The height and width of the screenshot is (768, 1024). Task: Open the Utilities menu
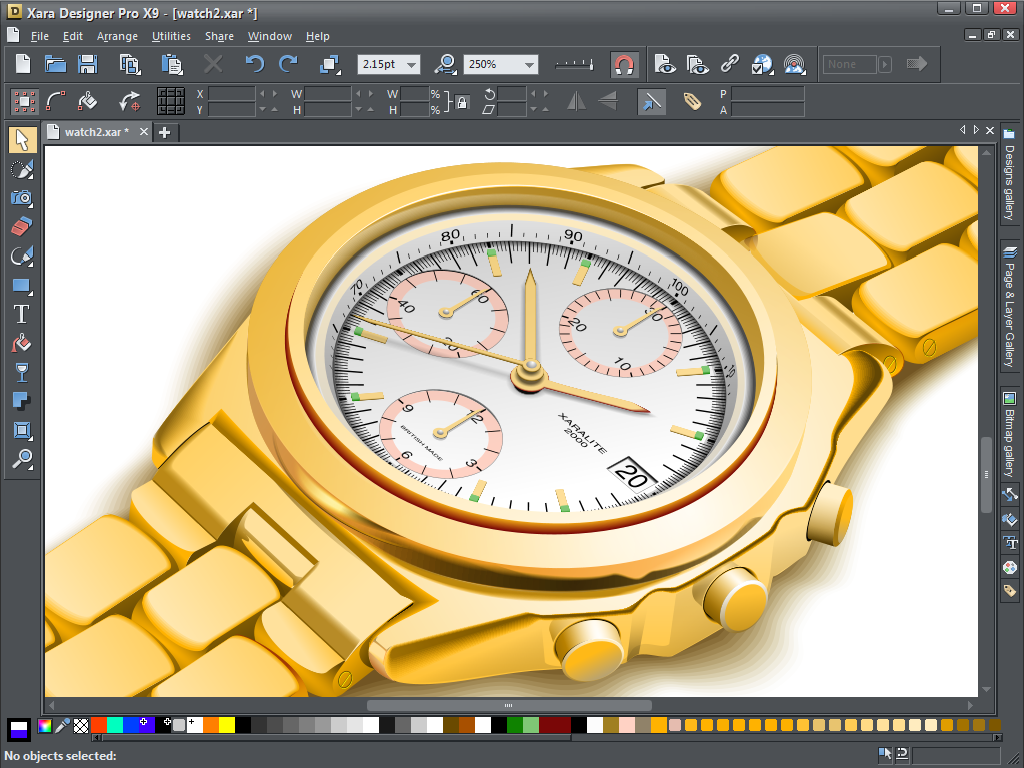[x=170, y=36]
